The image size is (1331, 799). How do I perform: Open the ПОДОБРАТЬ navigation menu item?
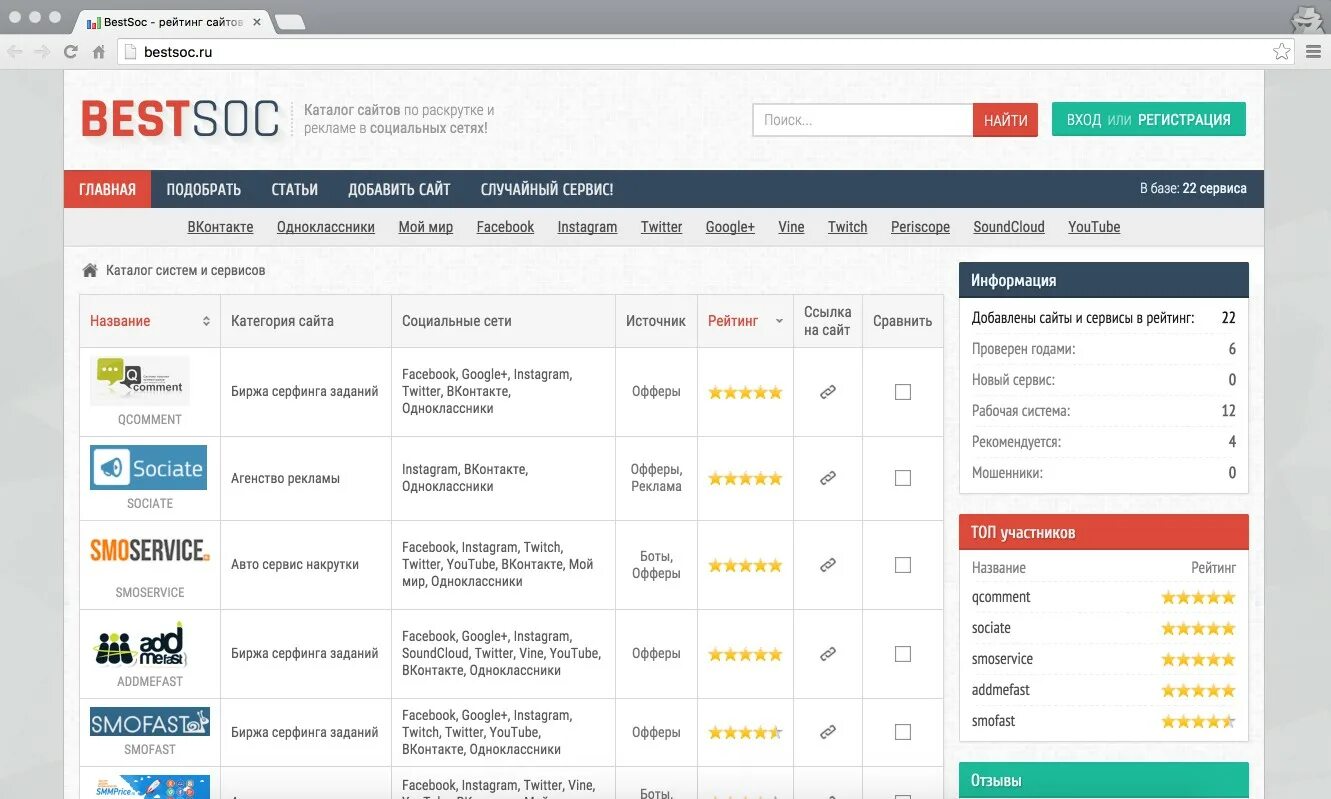click(x=204, y=189)
